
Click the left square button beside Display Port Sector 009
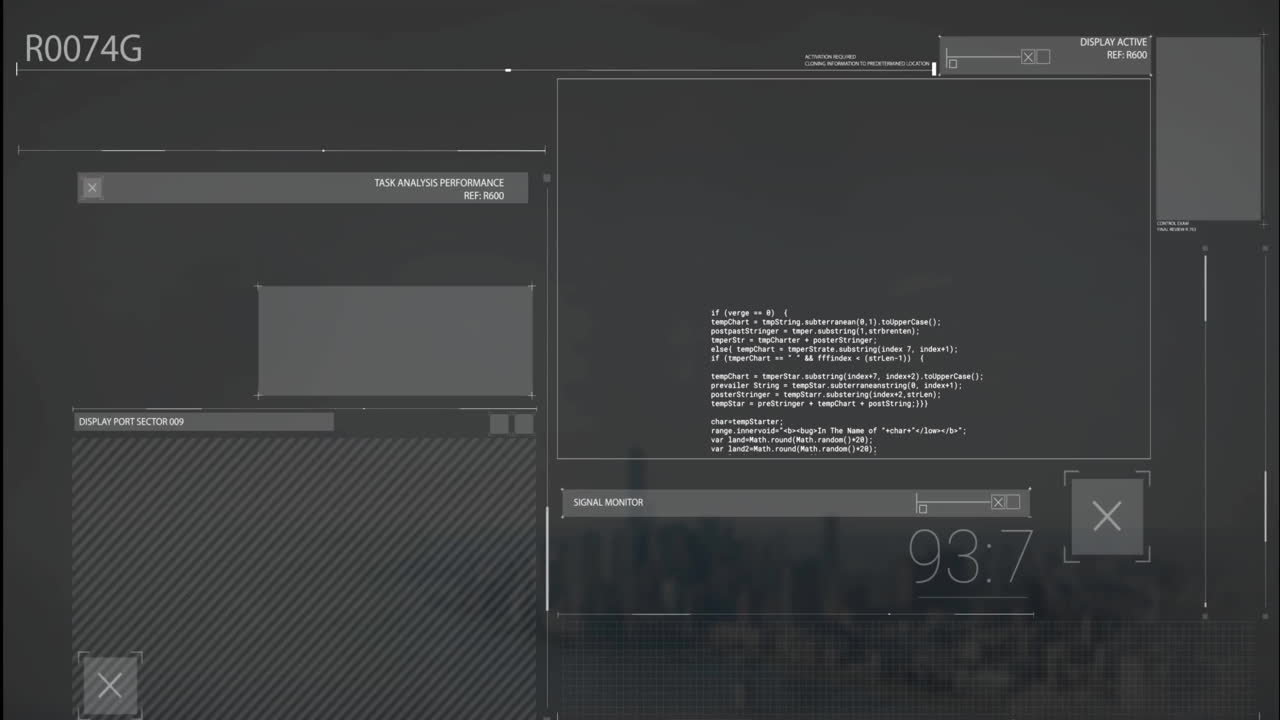(498, 423)
